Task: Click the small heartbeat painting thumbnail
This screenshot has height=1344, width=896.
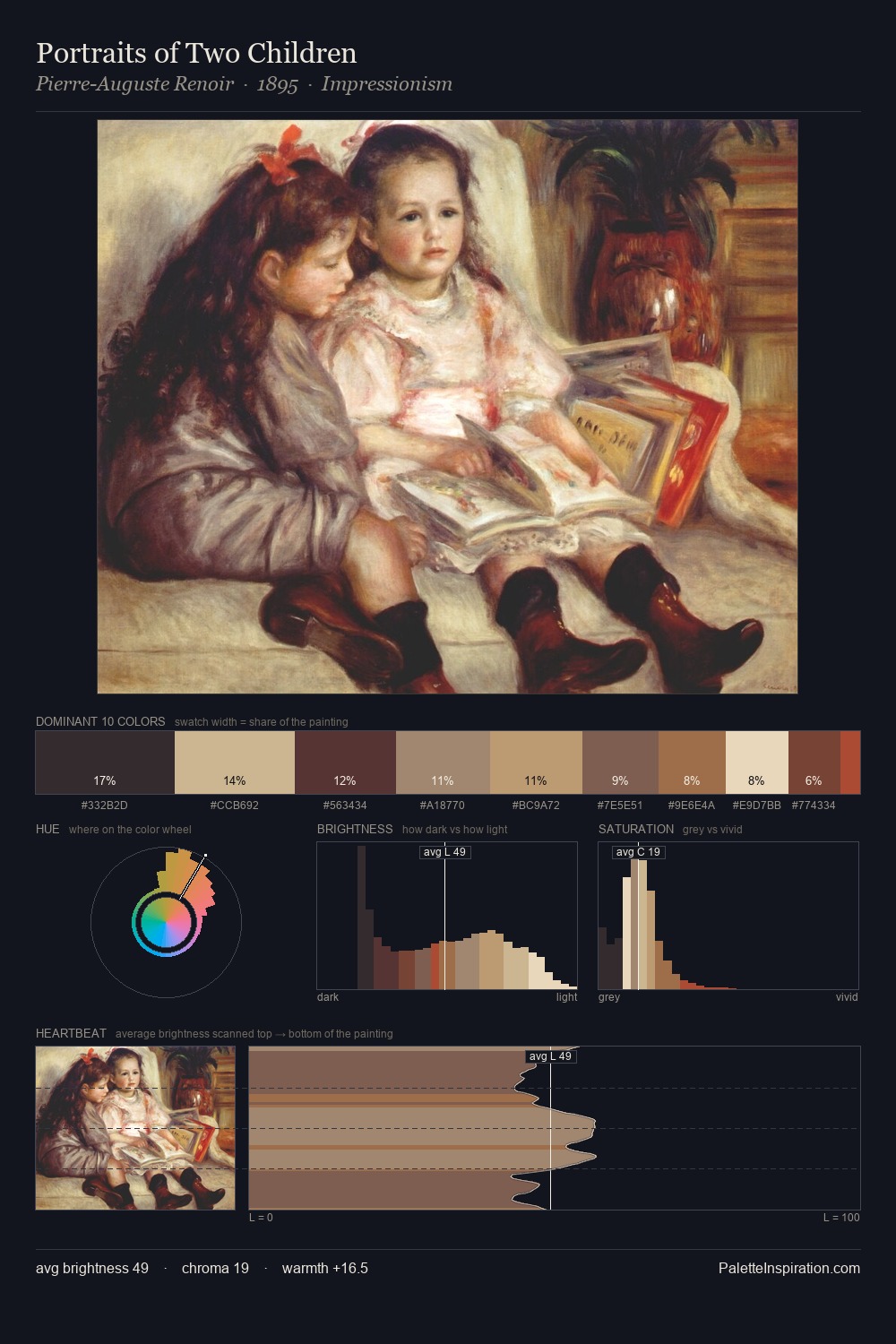Action: (135, 1128)
